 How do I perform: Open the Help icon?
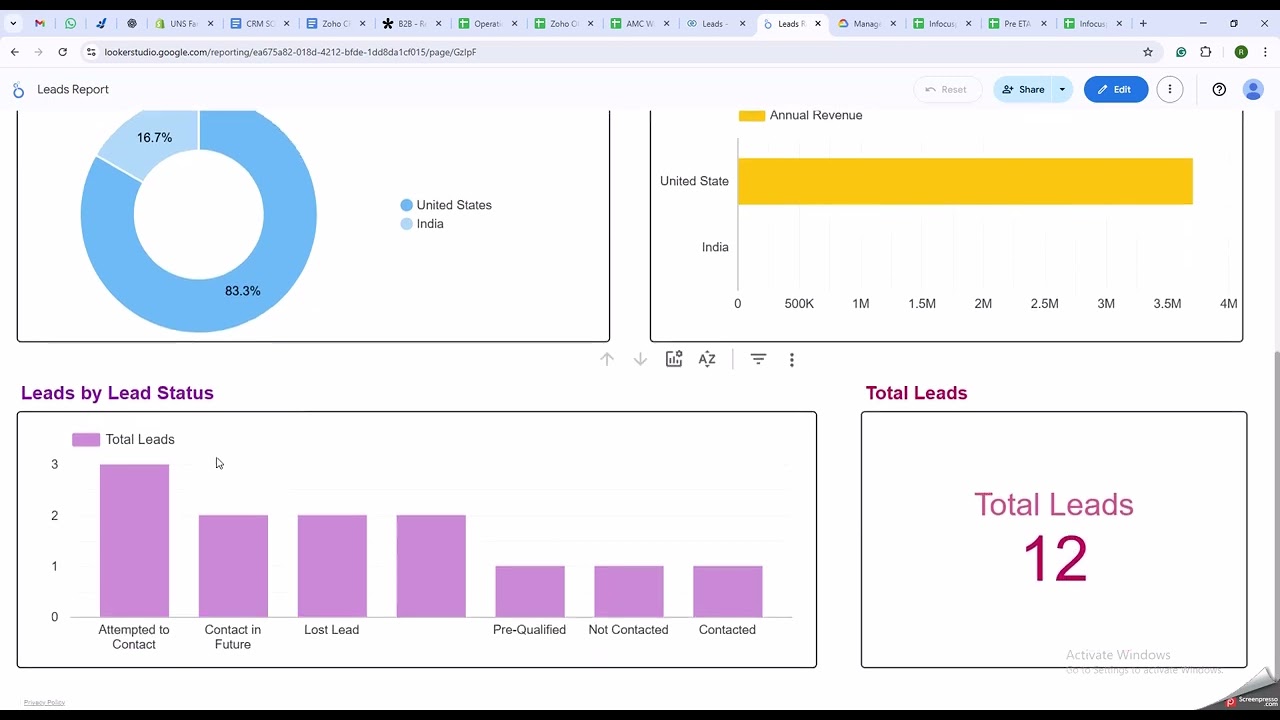pos(1219,89)
